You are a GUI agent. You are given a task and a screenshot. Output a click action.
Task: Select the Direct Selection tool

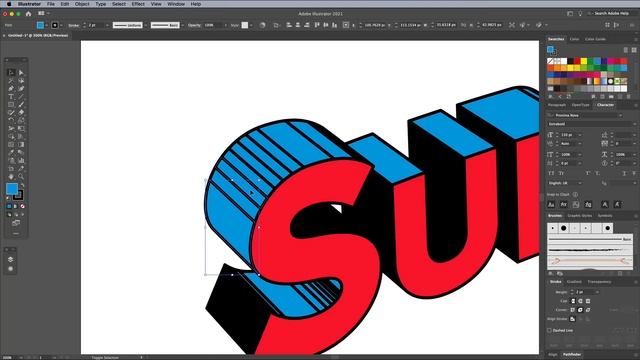click(x=21, y=73)
